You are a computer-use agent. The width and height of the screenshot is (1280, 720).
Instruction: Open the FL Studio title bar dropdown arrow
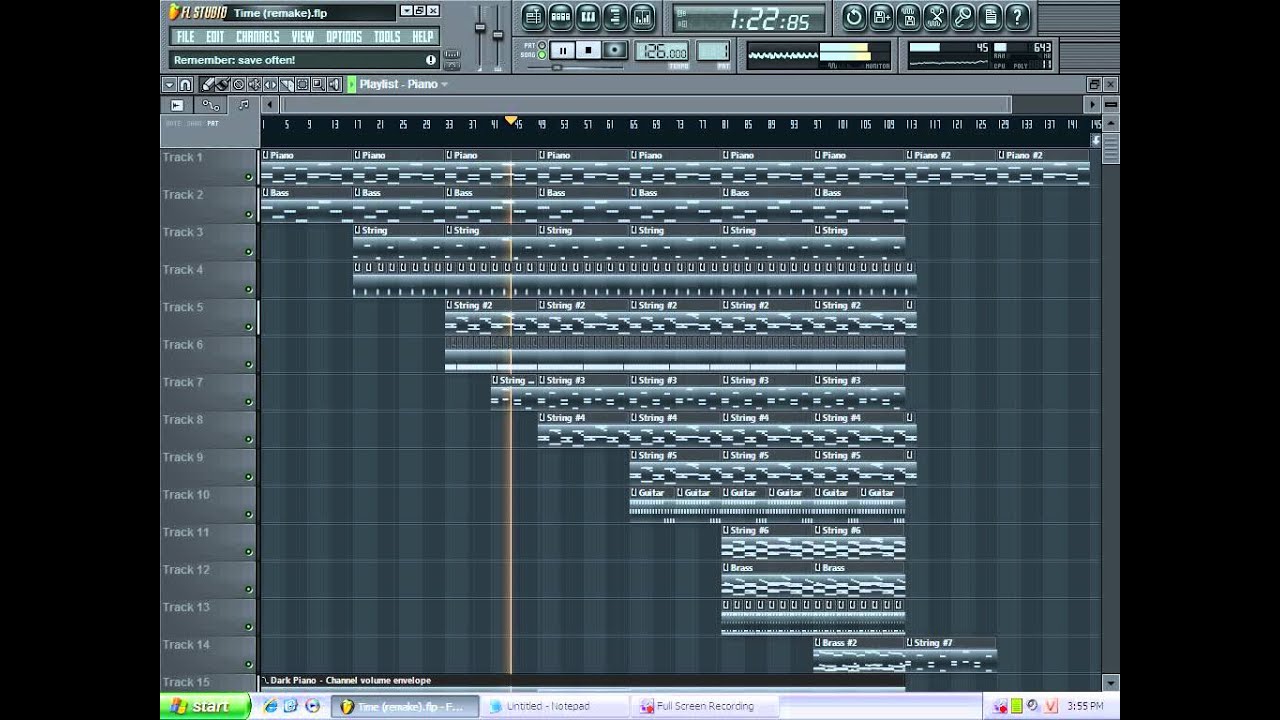click(407, 11)
